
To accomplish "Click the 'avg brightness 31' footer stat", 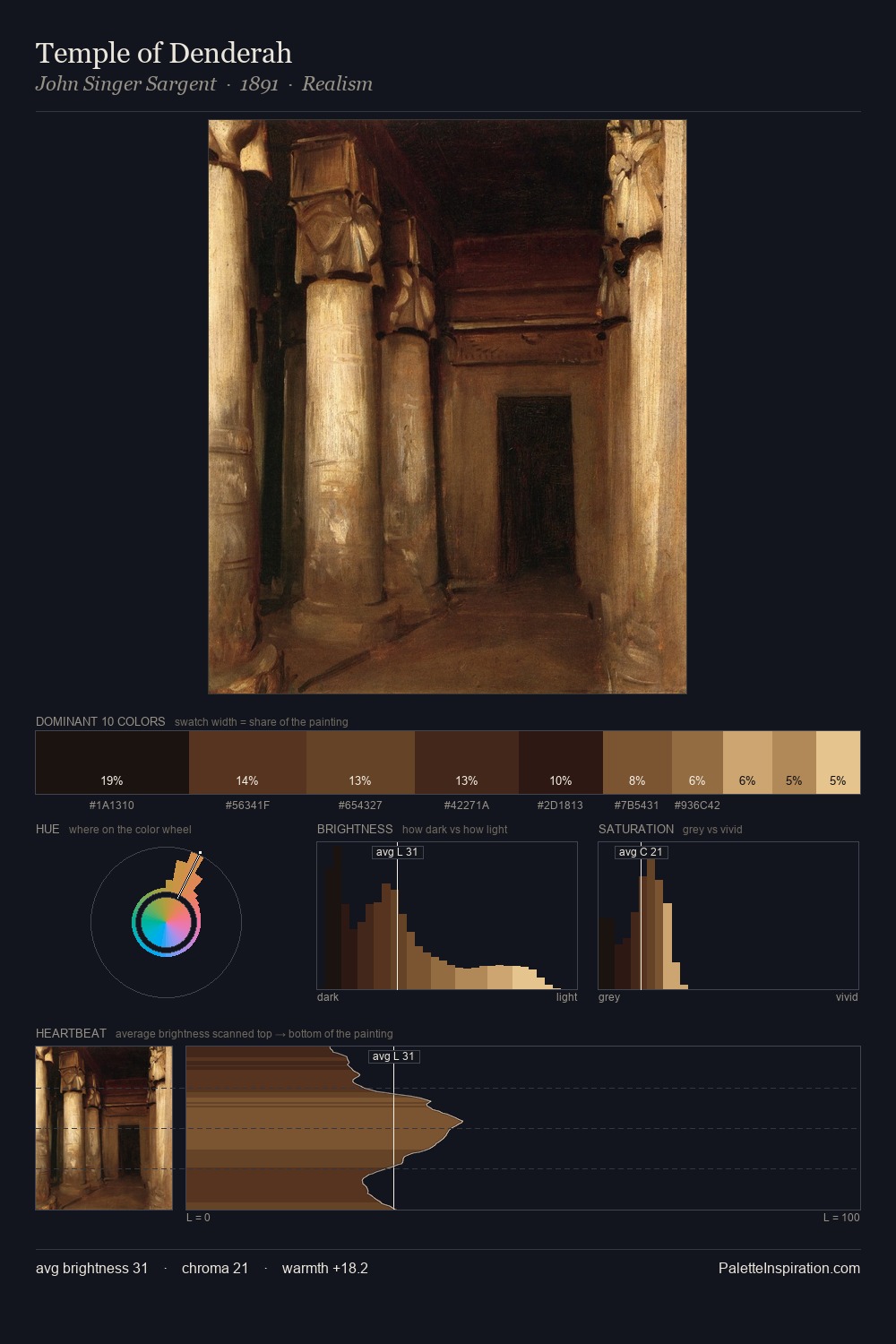I will click(x=92, y=1268).
